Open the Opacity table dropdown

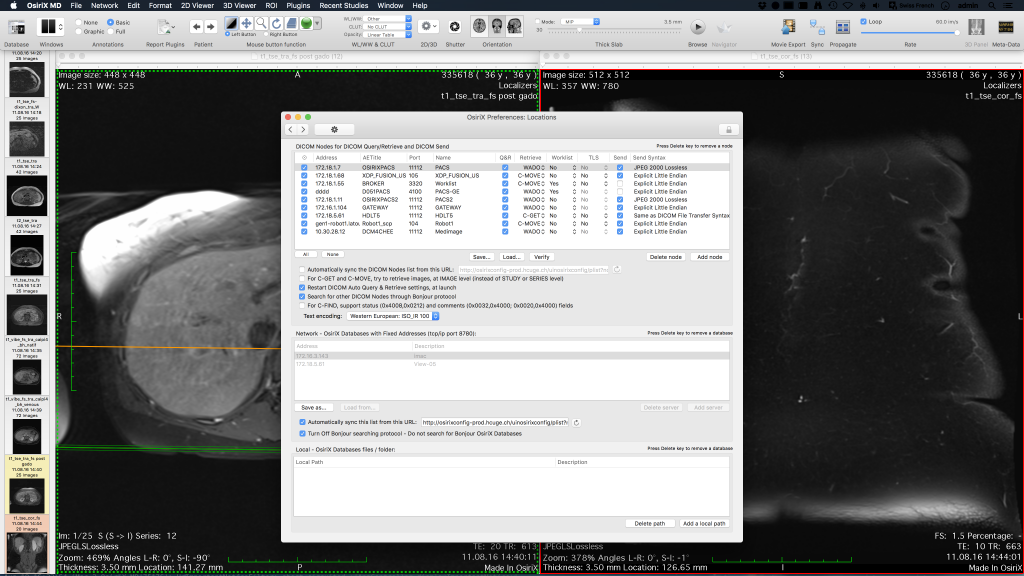pos(388,35)
